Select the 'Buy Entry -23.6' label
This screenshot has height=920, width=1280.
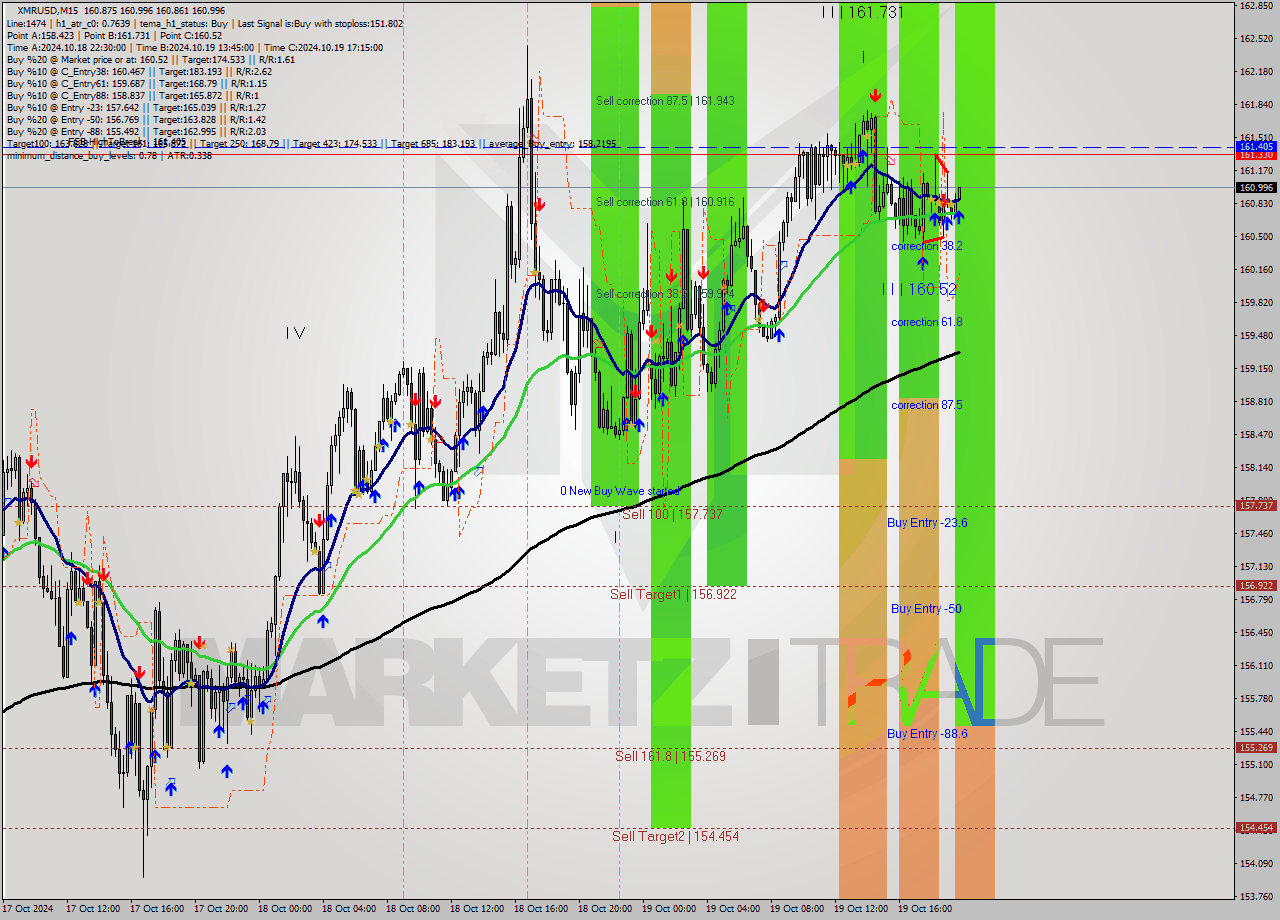pos(927,523)
